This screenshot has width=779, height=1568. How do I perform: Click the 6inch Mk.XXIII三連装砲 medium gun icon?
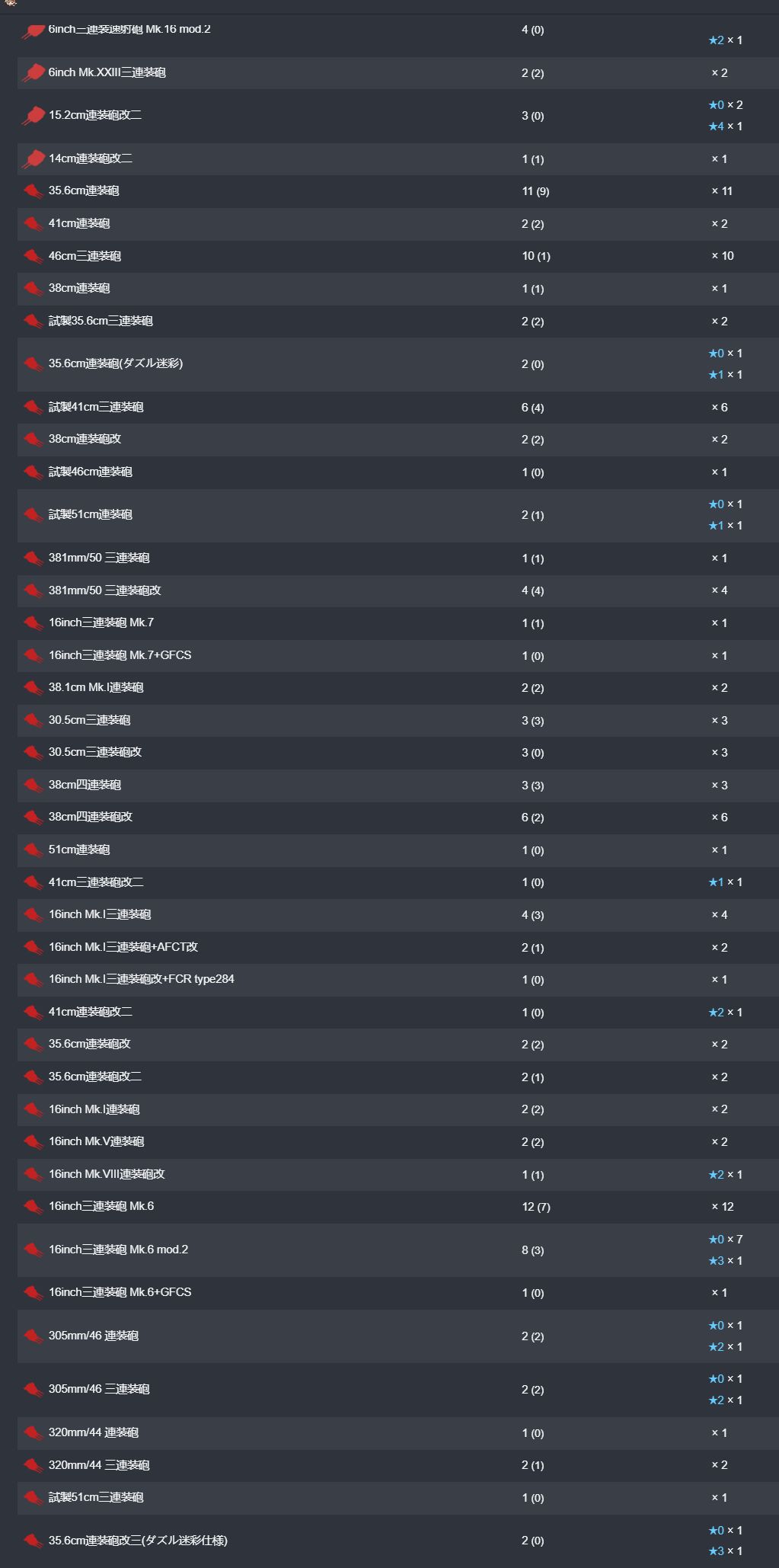tap(34, 73)
